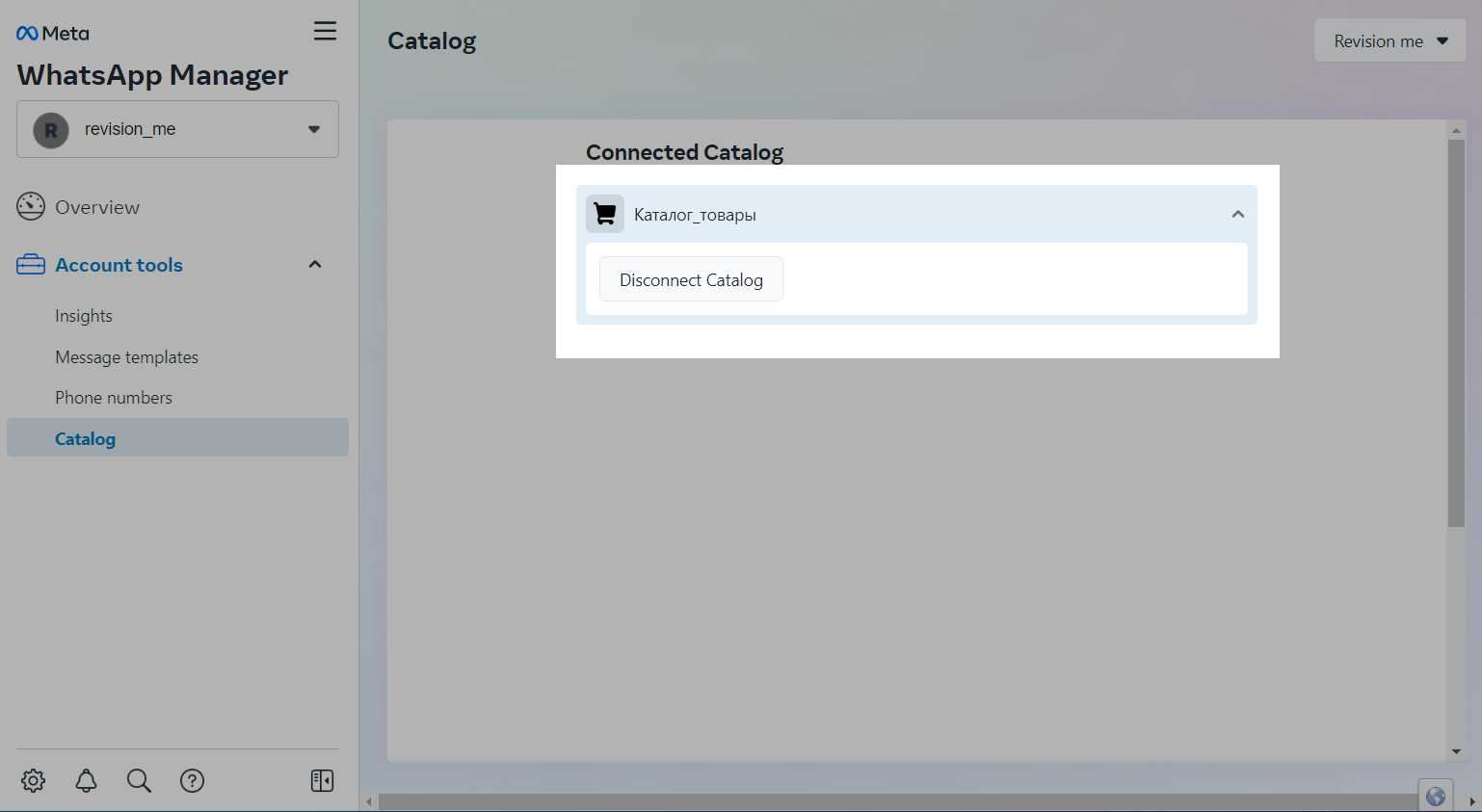
Task: Click the R account avatar
Action: [x=51, y=130]
